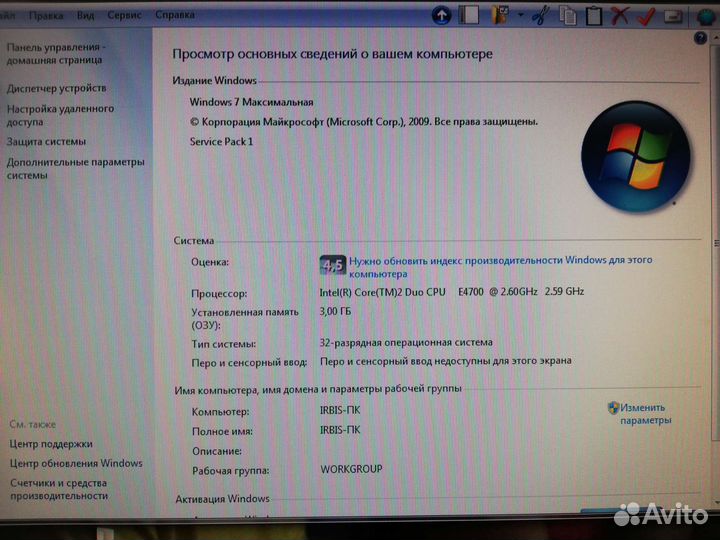This screenshot has width=720, height=540.
Task: Click the 'Издание Windows' section heading
Action: point(214,80)
